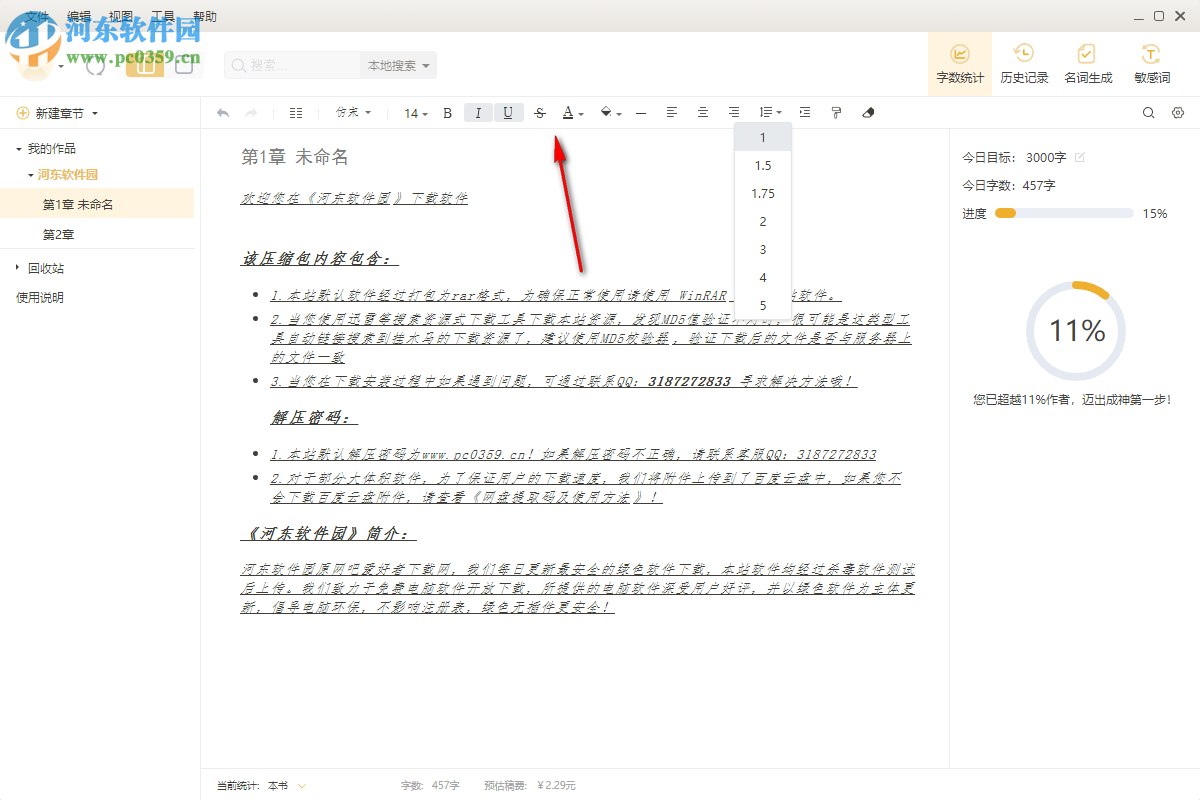Insert a horizontal divider line
Viewport: 1200px width, 800px height.
(640, 112)
